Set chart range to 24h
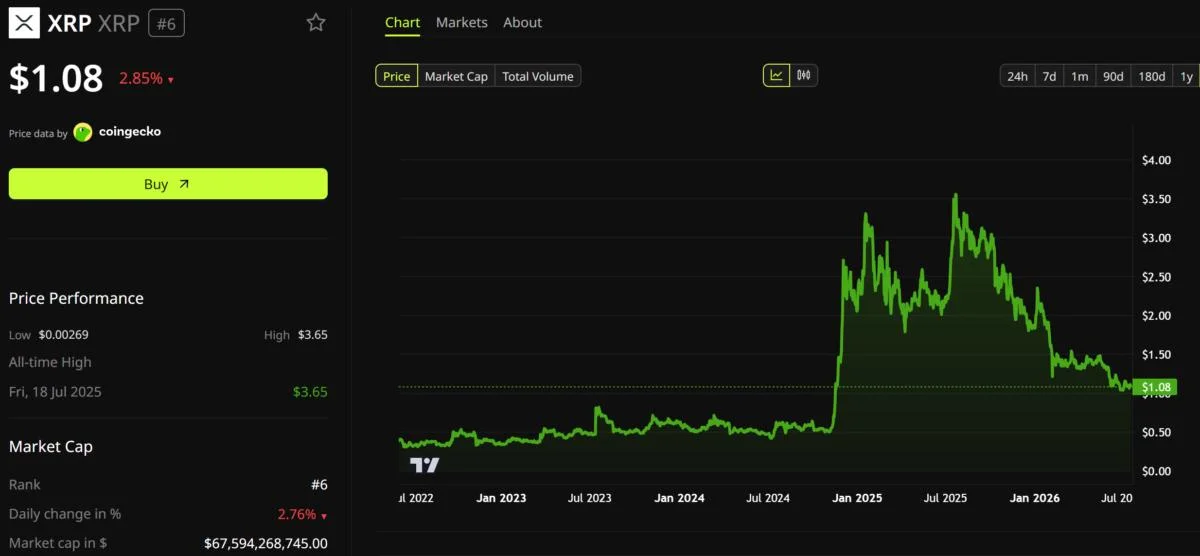The height and width of the screenshot is (556, 1200). click(1017, 76)
